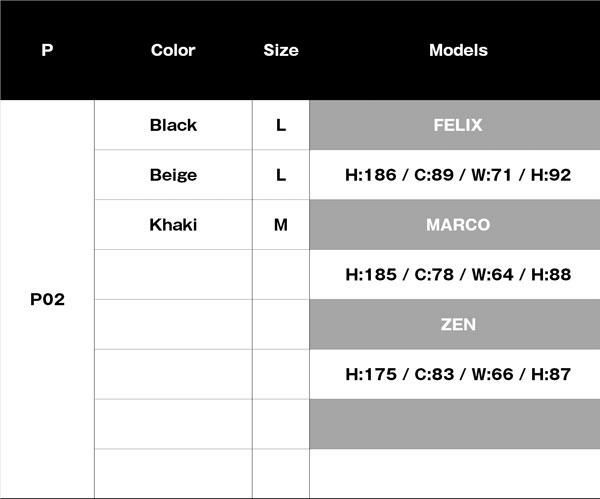Select the Beige color cell

[173, 175]
